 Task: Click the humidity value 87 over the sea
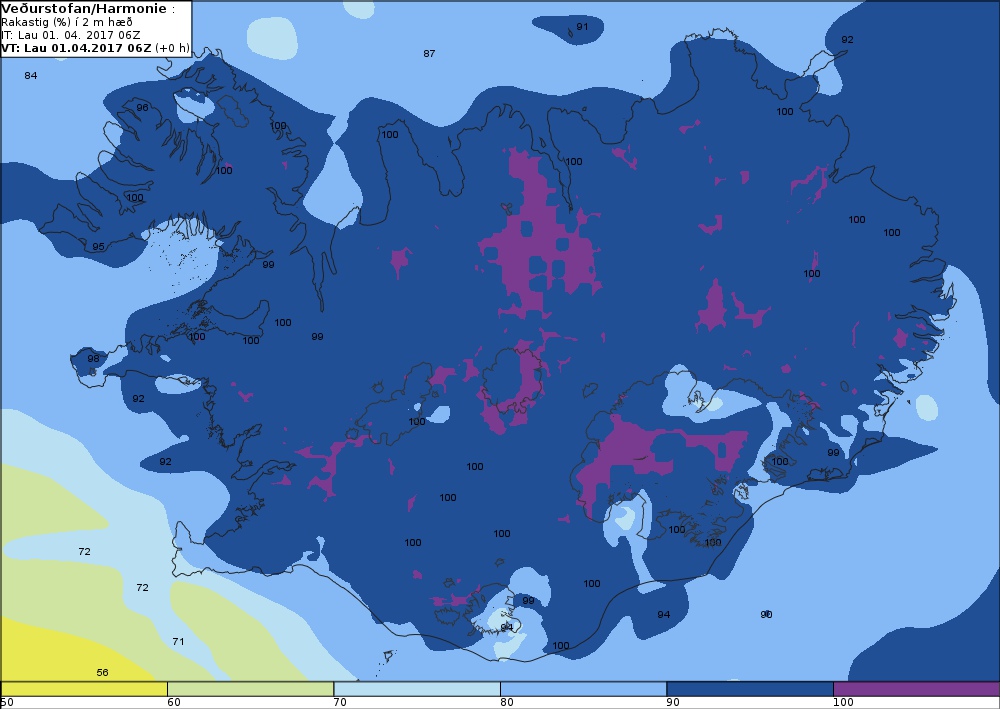point(429,54)
